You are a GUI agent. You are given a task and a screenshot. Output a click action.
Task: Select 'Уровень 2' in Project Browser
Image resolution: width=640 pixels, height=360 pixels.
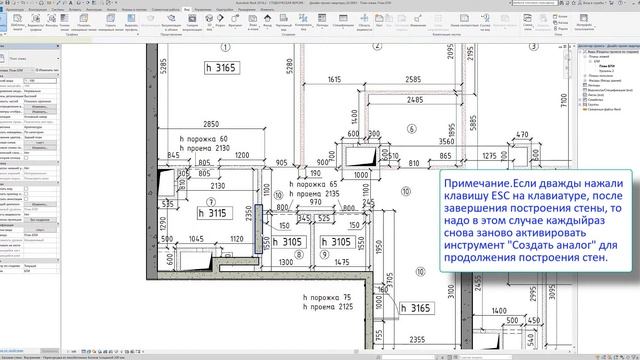[x=607, y=71]
